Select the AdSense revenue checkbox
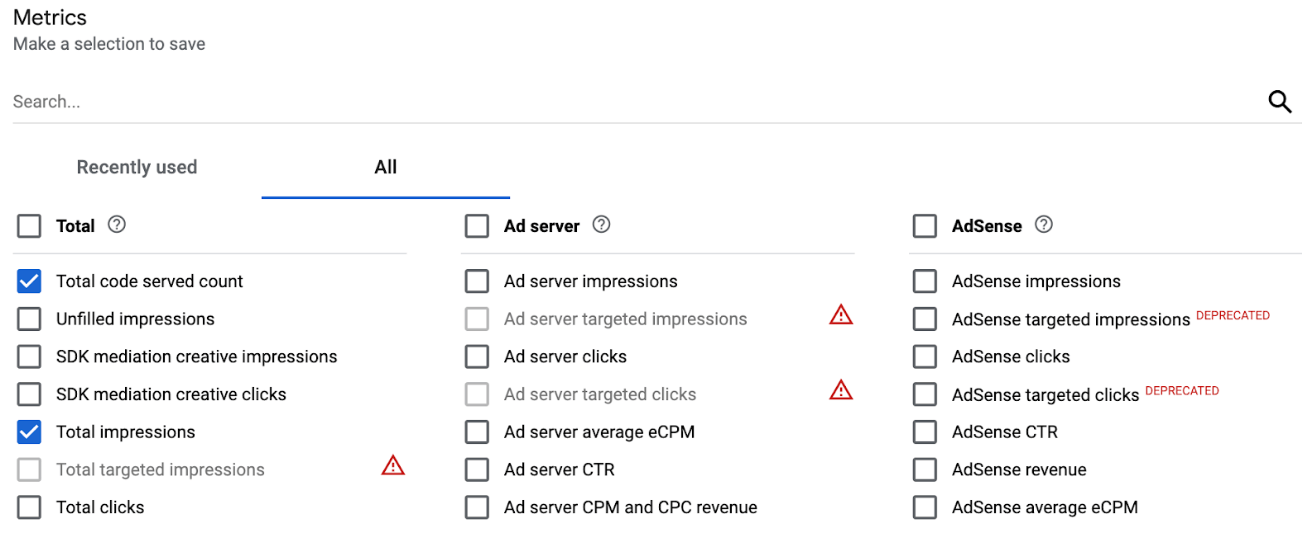 [925, 470]
